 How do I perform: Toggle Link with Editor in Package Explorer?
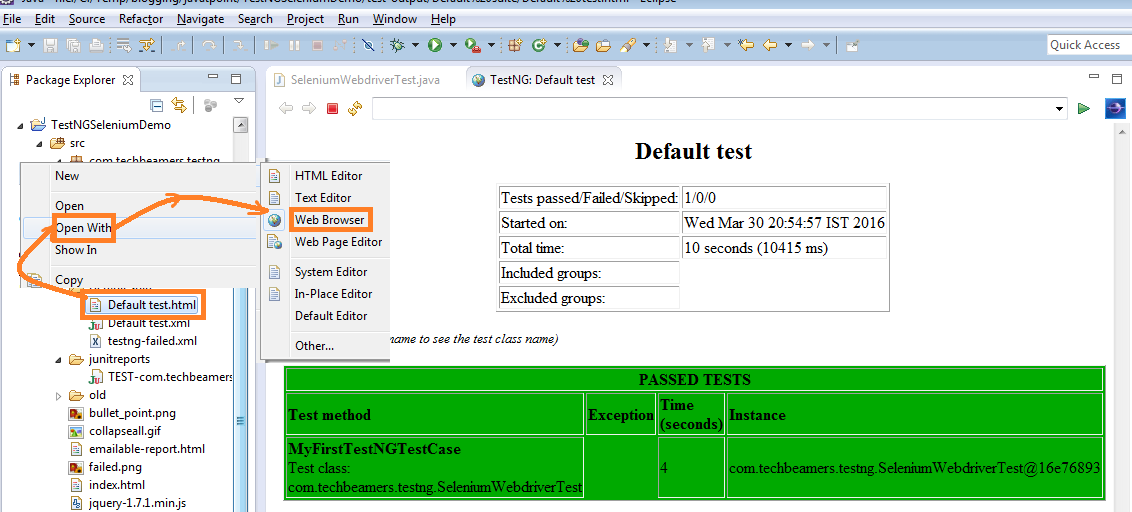178,105
